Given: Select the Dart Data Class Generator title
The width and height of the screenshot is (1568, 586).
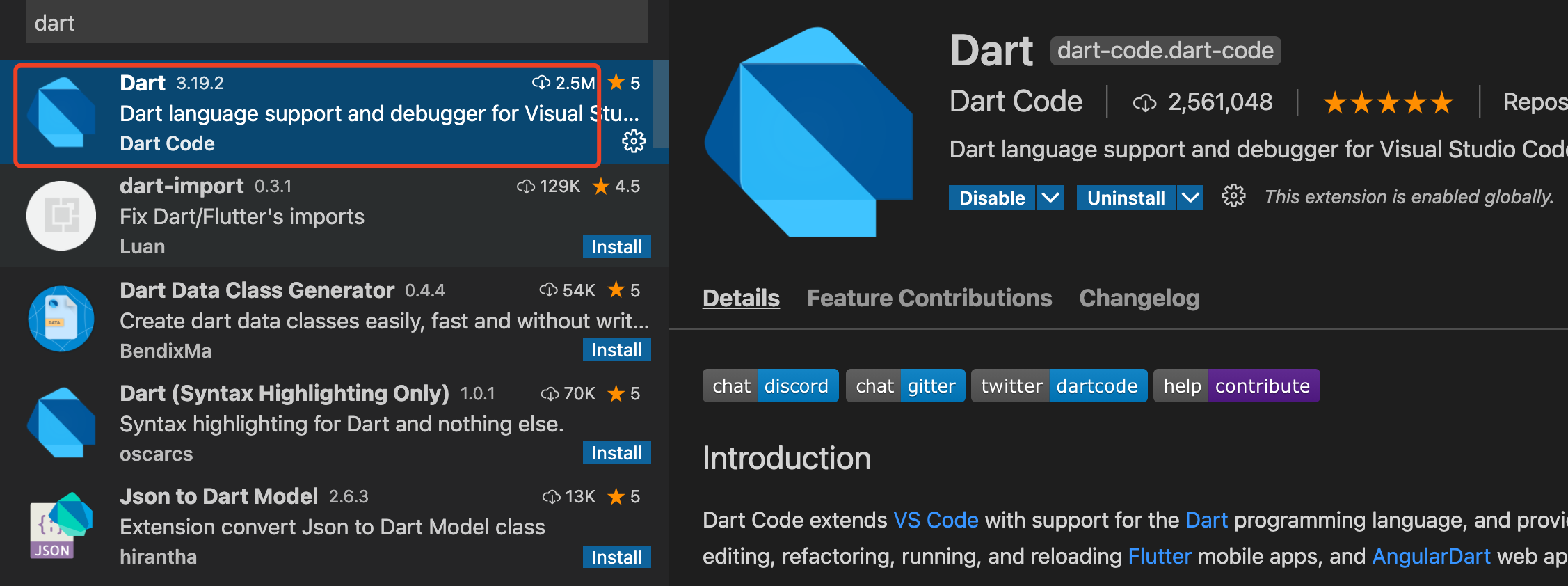Looking at the screenshot, I should click(x=257, y=290).
